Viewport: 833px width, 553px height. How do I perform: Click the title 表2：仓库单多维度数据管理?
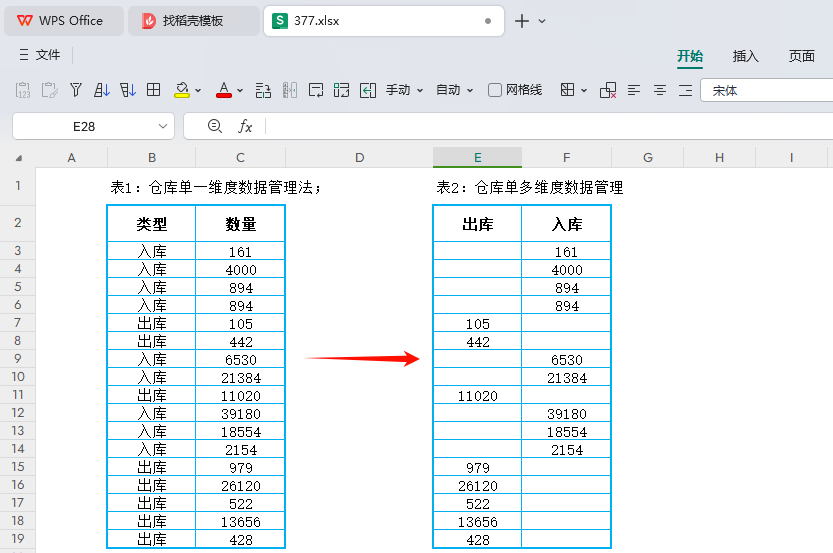point(530,187)
